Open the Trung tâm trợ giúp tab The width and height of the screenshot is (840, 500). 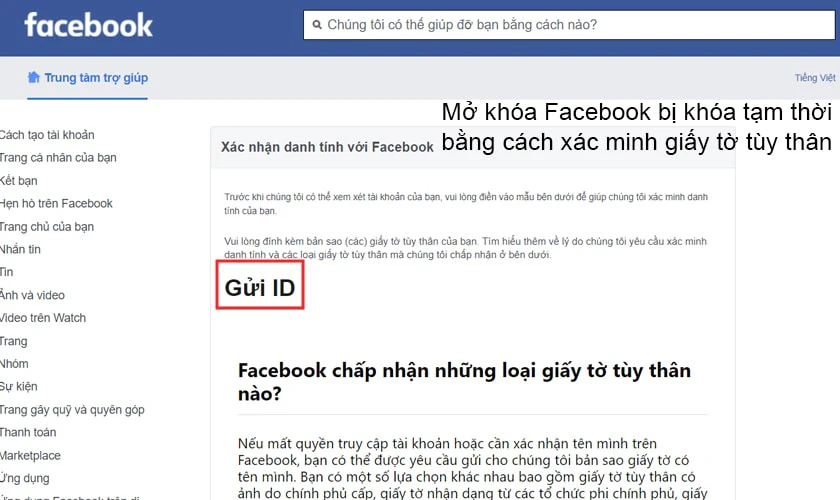(88, 78)
